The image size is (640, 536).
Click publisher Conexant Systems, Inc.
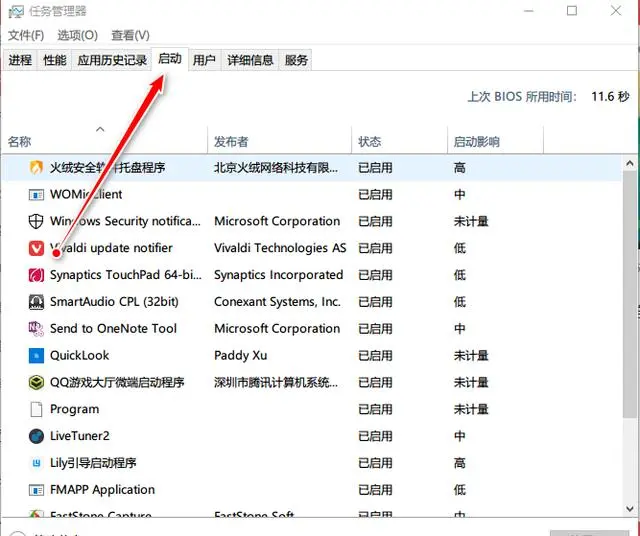click(x=277, y=302)
